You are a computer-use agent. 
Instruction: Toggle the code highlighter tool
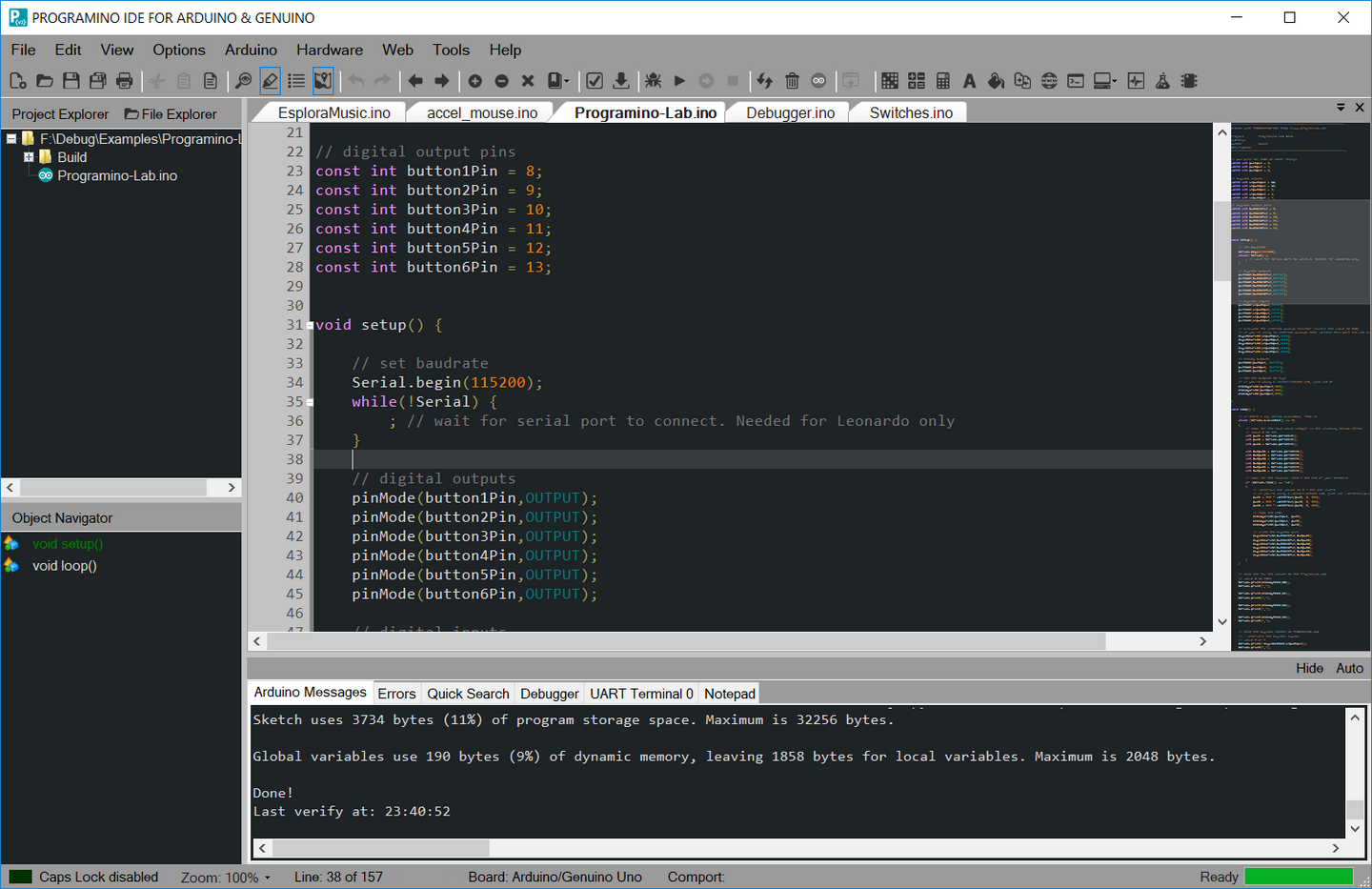(270, 81)
